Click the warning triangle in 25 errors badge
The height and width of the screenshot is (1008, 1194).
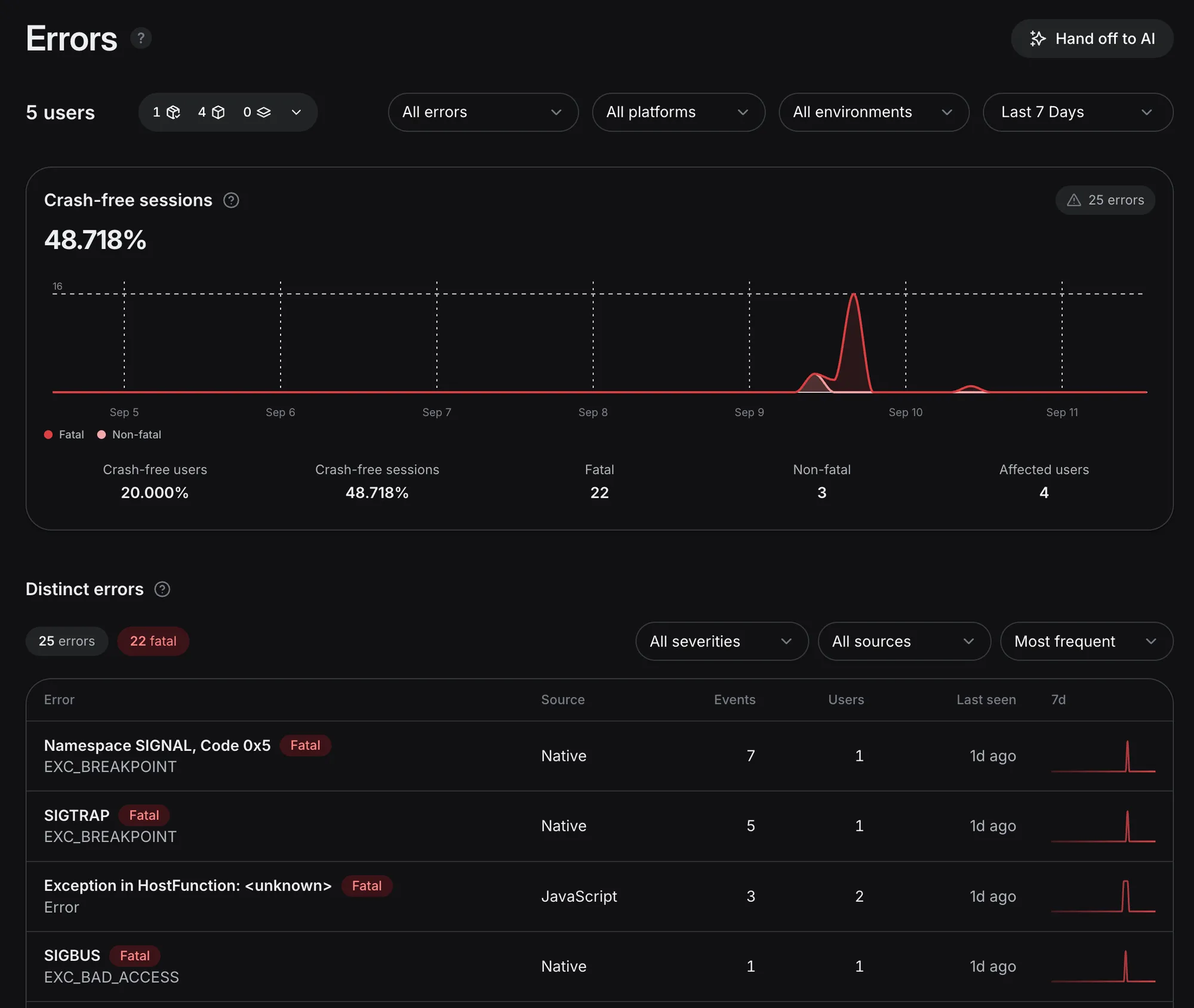point(1074,200)
